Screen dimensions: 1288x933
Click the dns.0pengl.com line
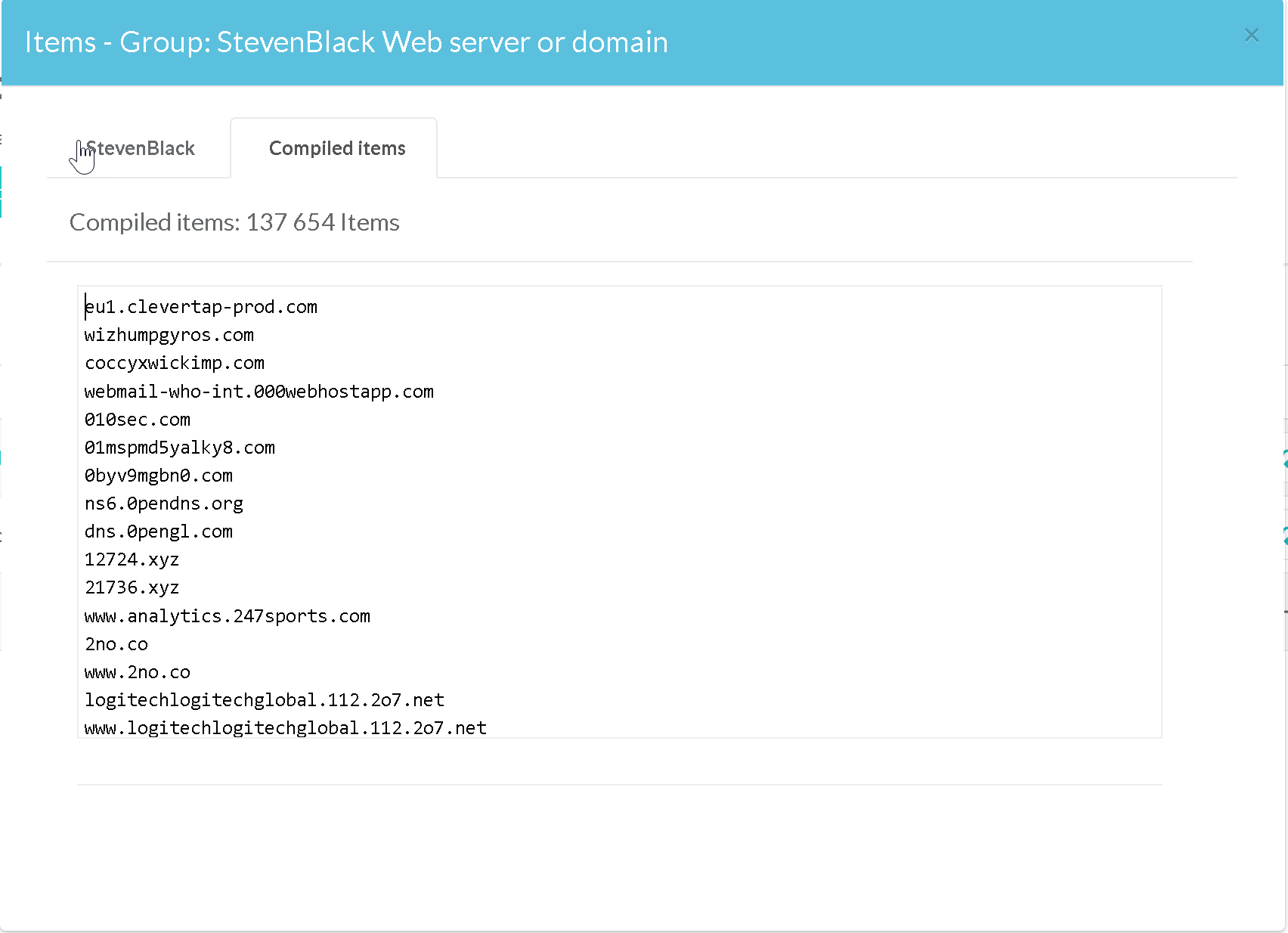[159, 532]
